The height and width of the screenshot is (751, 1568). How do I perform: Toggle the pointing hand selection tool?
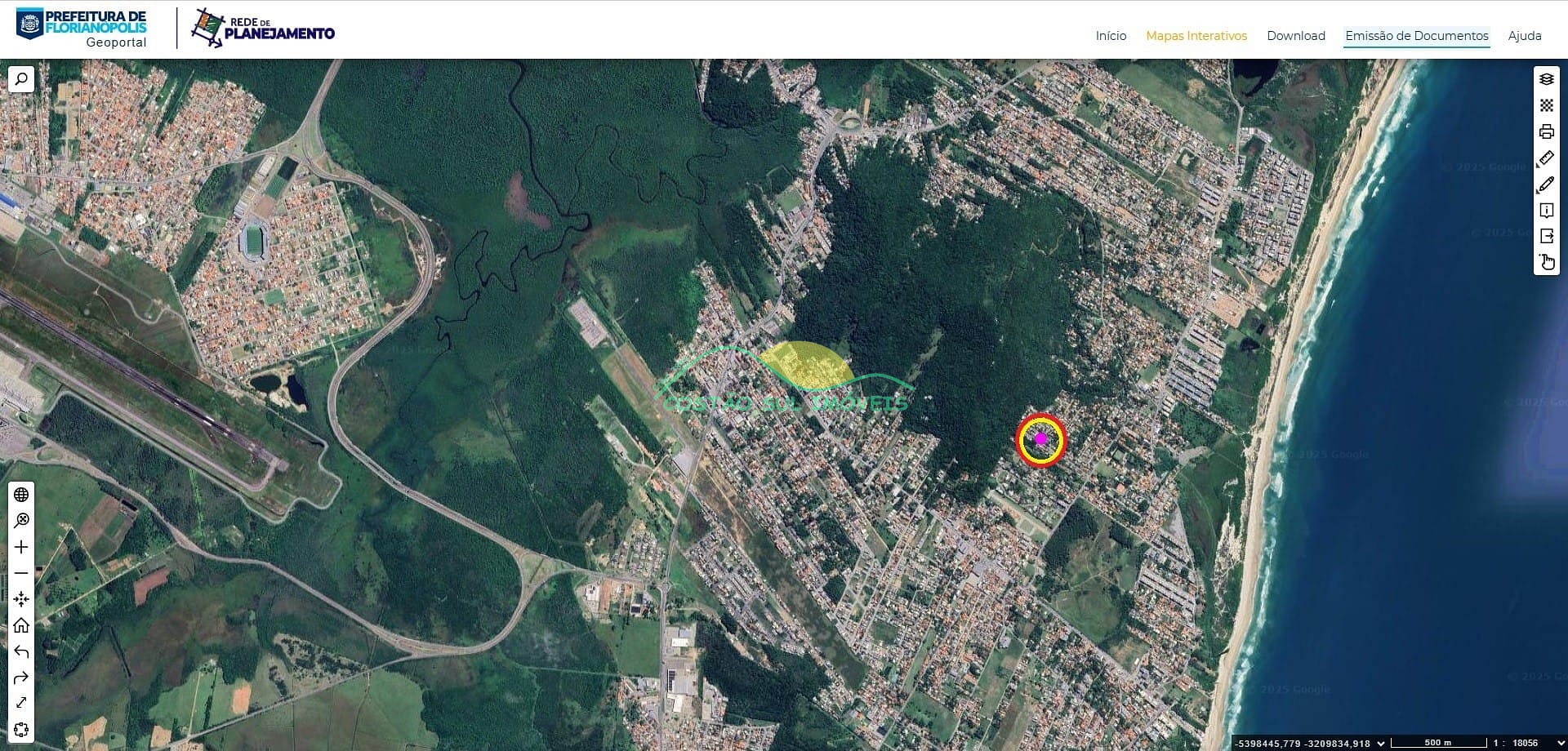click(x=1546, y=262)
